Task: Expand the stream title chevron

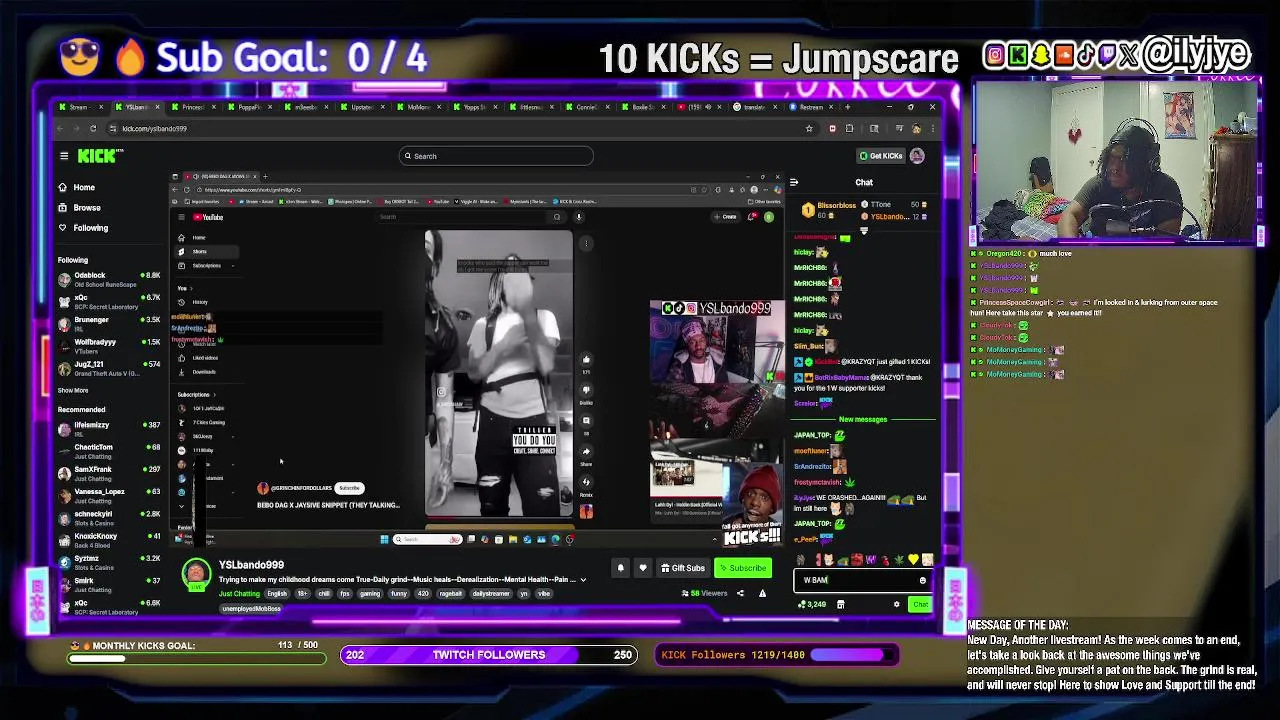Action: [583, 580]
